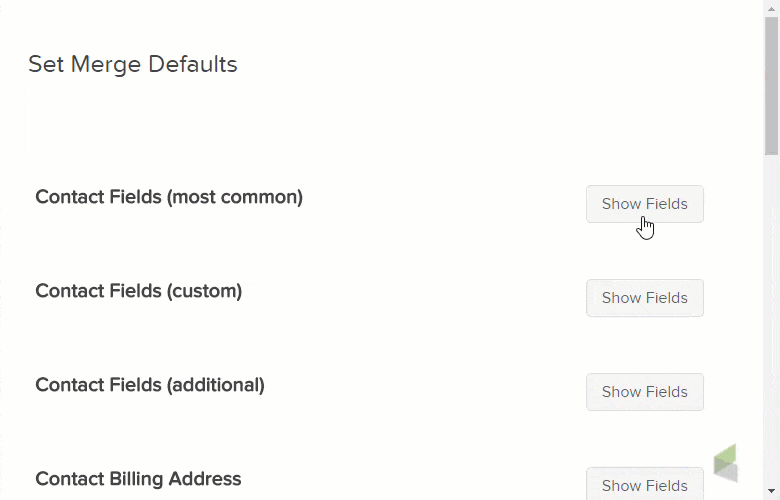
Task: Reveal the additional contact fields list
Action: coord(644,392)
